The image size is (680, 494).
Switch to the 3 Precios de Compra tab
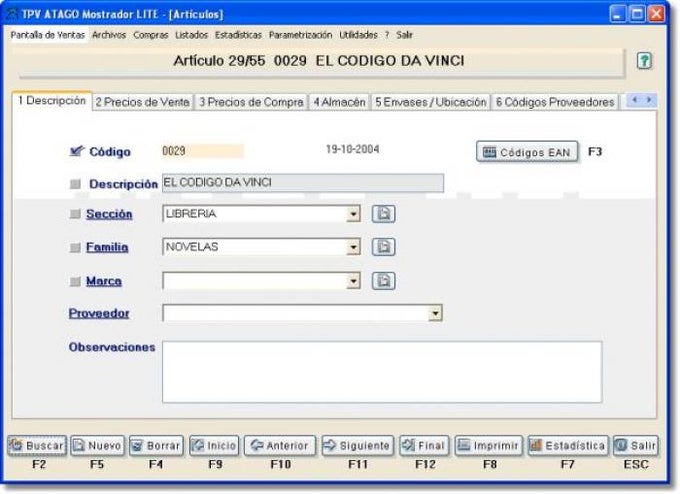pos(251,102)
